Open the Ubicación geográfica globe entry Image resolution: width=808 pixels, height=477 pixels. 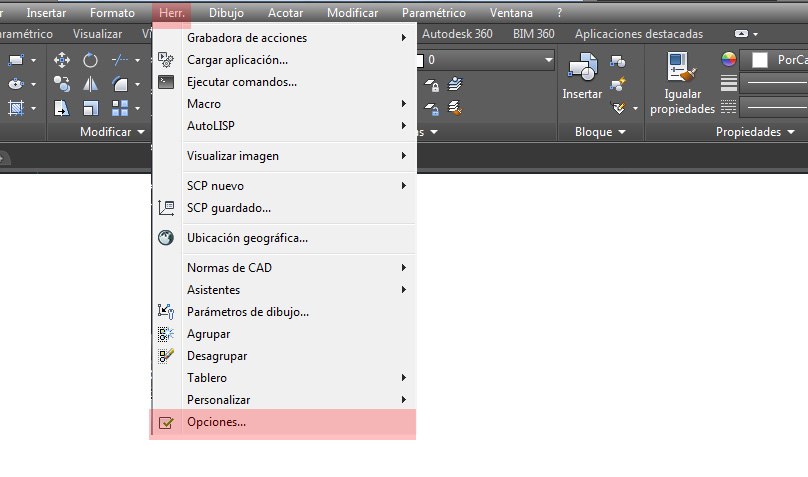tap(247, 238)
